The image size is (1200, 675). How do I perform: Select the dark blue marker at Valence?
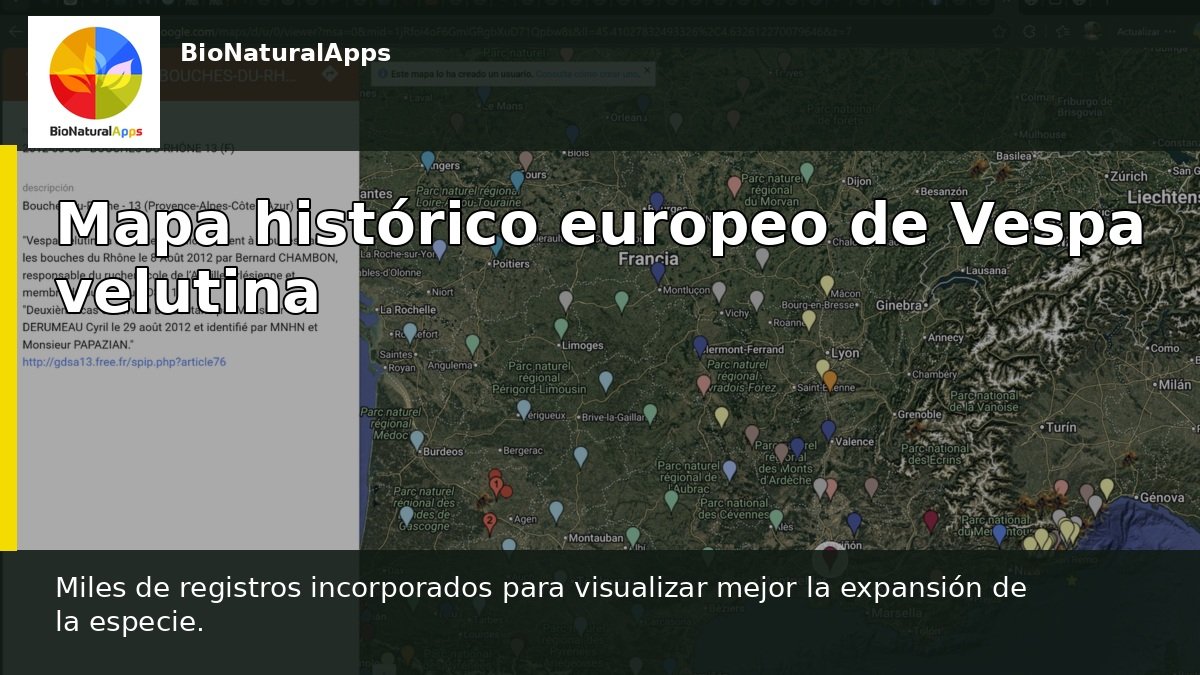(x=828, y=429)
